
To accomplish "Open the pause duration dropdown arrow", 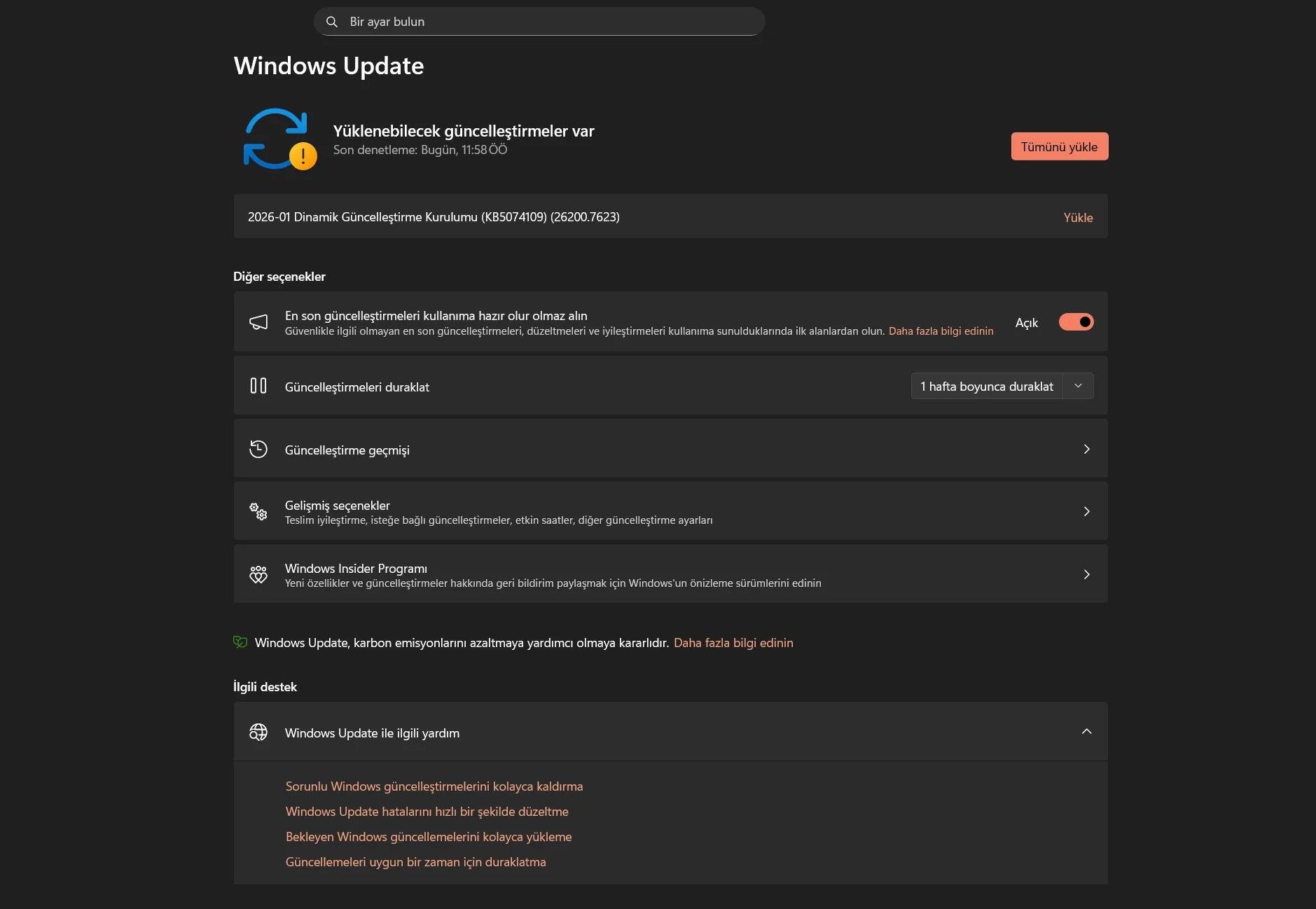I will 1078,386.
